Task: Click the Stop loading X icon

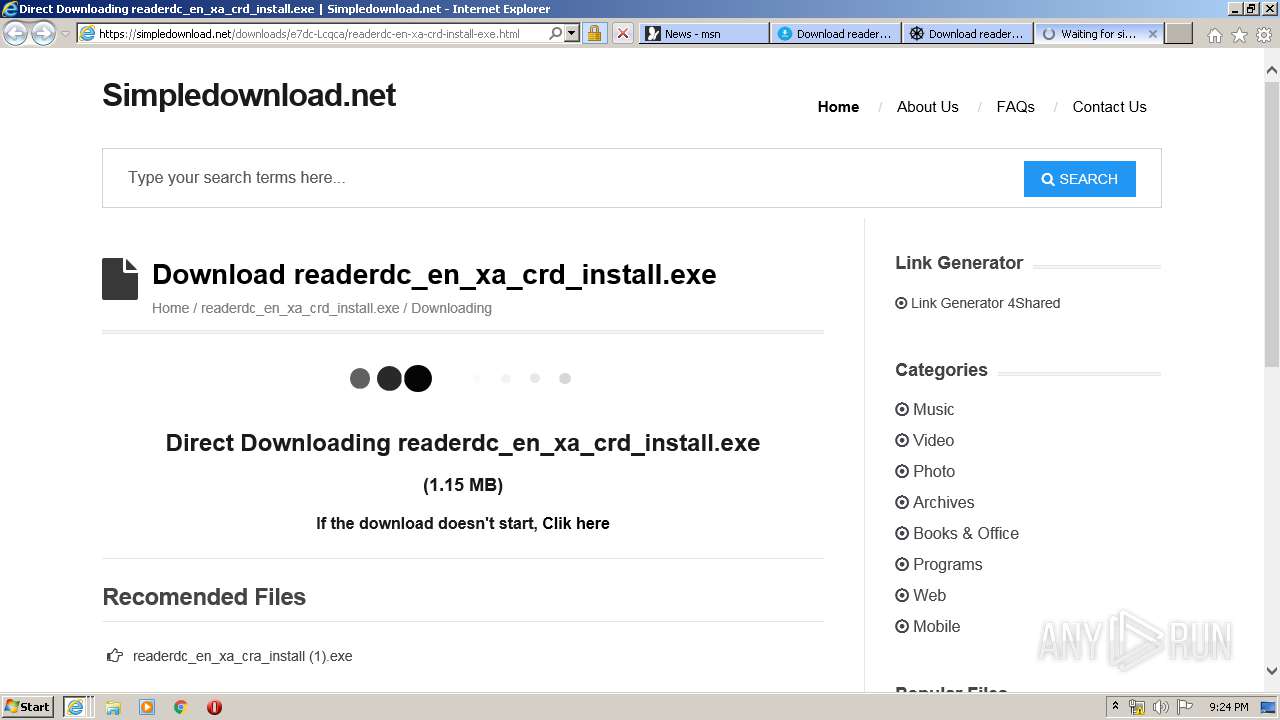Action: (x=622, y=33)
